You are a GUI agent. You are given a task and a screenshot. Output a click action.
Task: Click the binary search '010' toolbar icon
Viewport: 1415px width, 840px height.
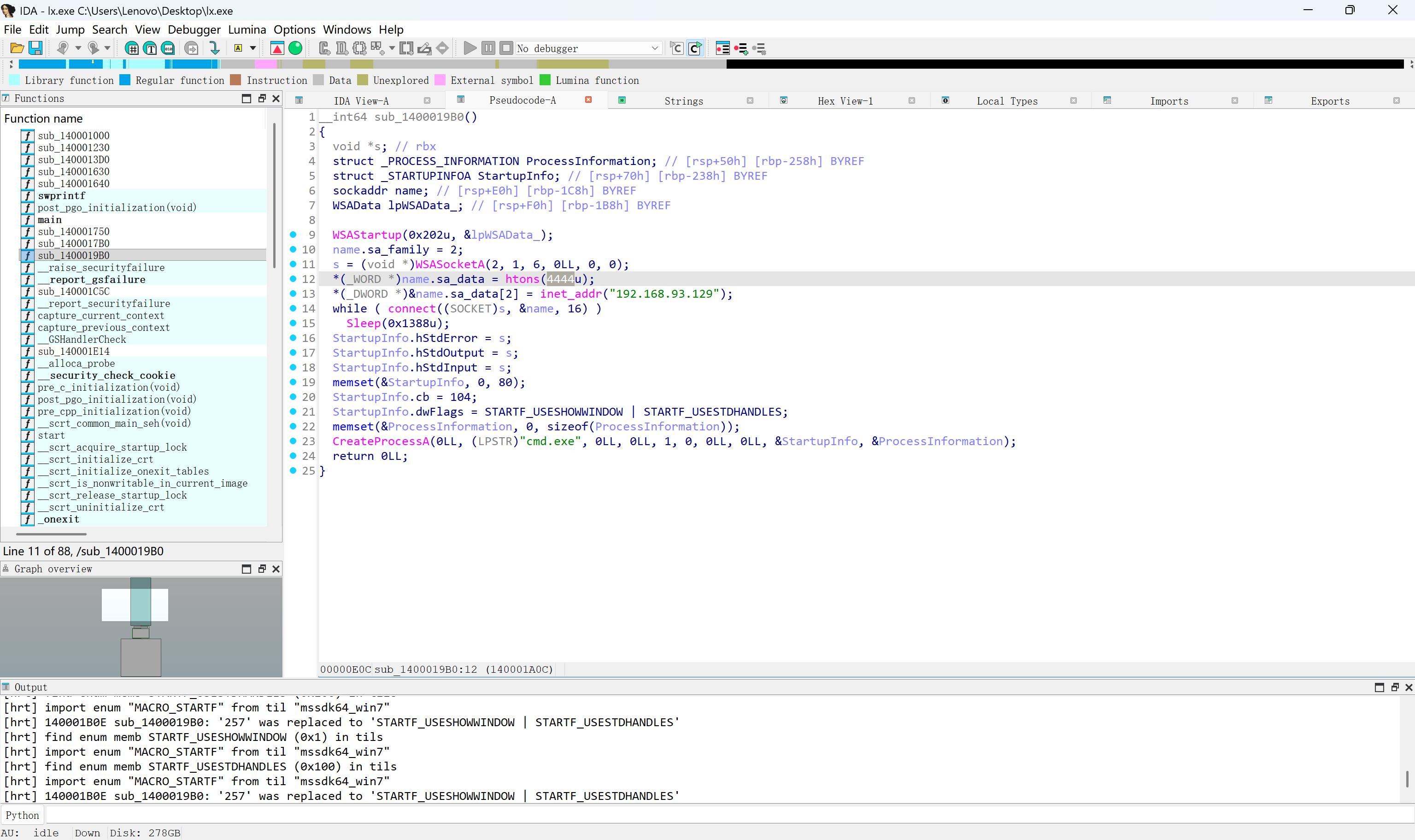tap(168, 48)
